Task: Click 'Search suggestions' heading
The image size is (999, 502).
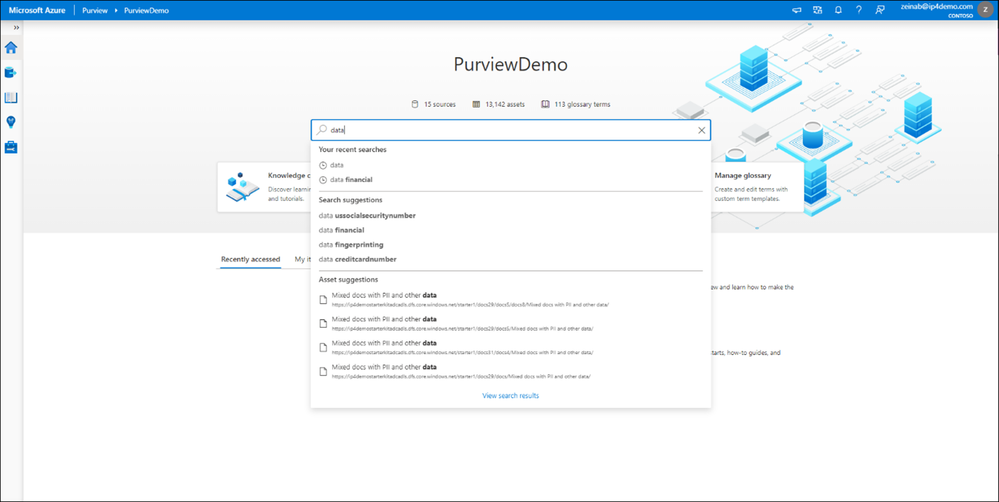Action: click(x=350, y=200)
